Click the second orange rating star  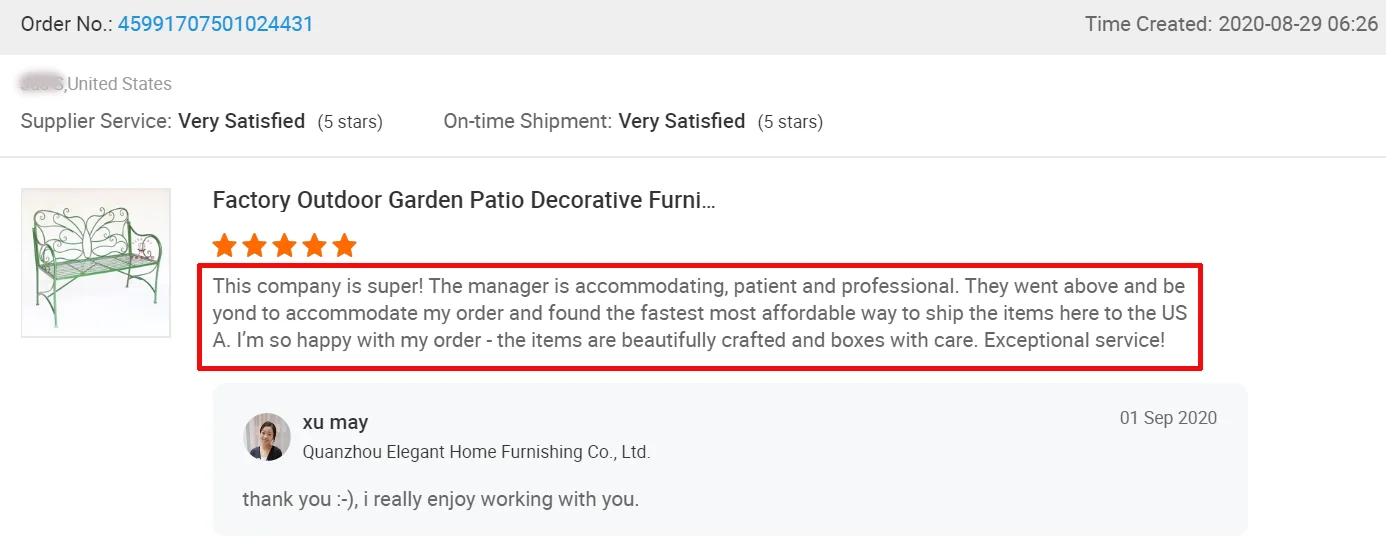[x=255, y=245]
